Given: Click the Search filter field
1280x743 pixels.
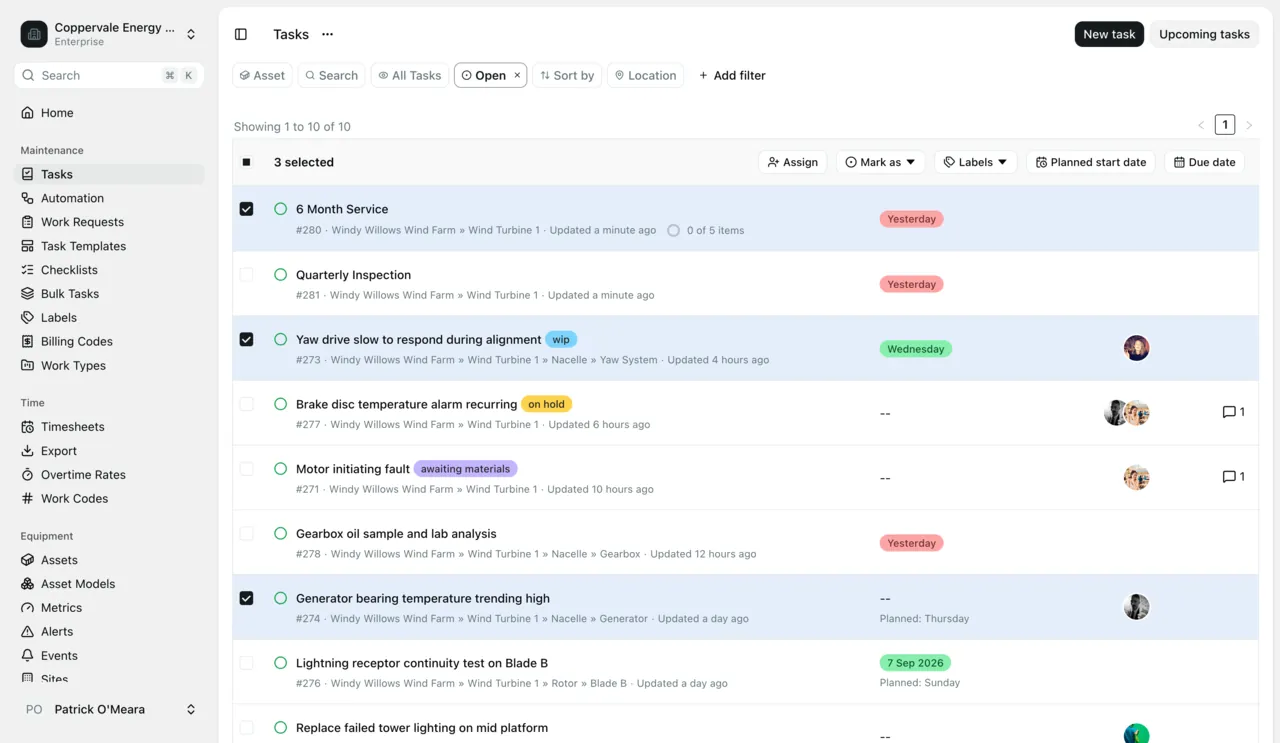Looking at the screenshot, I should pos(331,75).
